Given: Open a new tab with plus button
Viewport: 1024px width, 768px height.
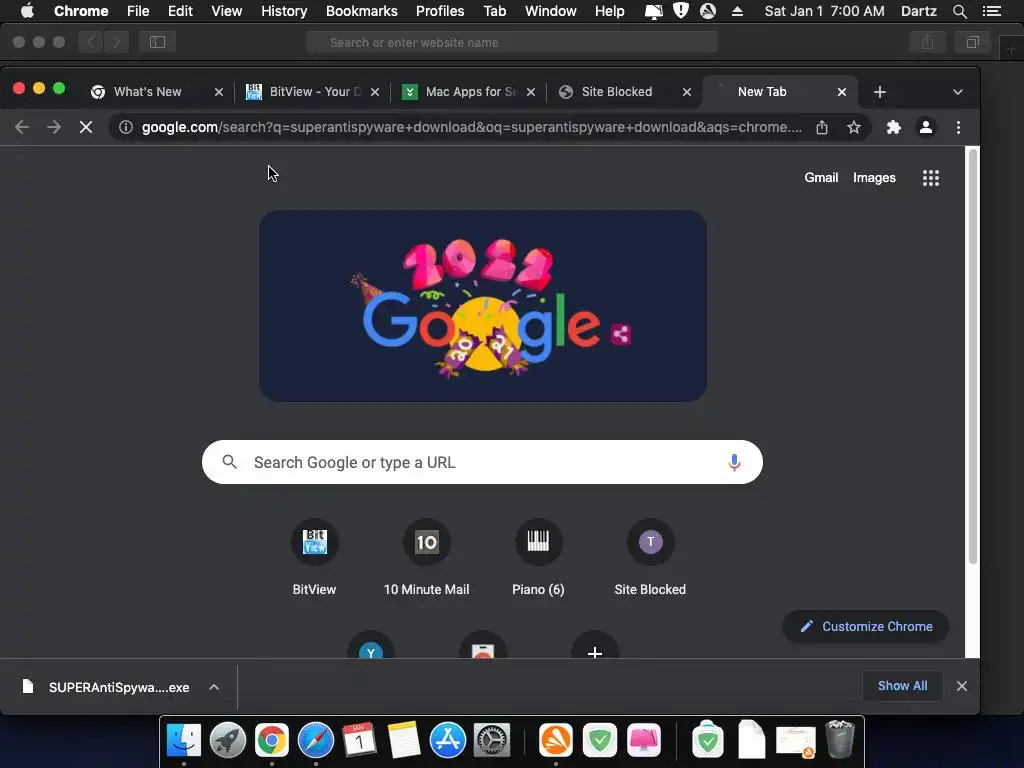Looking at the screenshot, I should click(880, 92).
